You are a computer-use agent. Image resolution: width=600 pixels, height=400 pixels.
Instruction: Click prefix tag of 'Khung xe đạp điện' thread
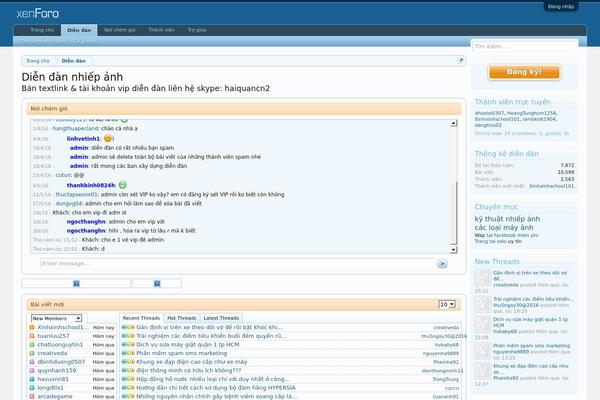coord(128,362)
